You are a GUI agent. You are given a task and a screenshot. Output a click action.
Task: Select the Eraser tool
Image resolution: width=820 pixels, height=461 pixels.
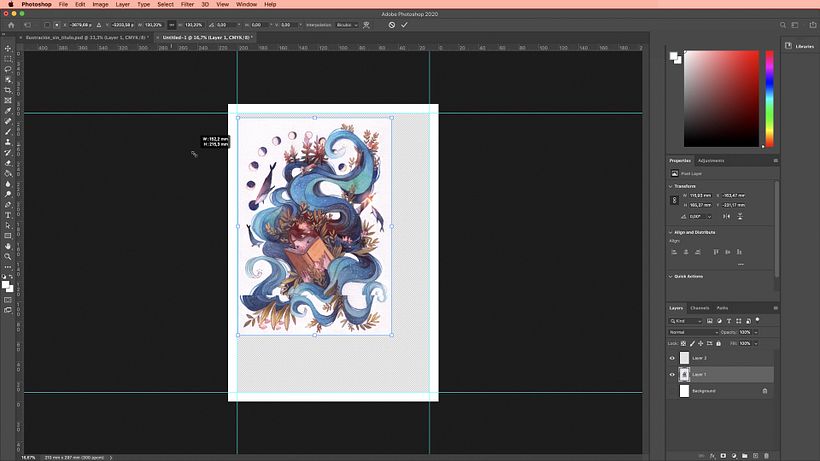pos(8,163)
